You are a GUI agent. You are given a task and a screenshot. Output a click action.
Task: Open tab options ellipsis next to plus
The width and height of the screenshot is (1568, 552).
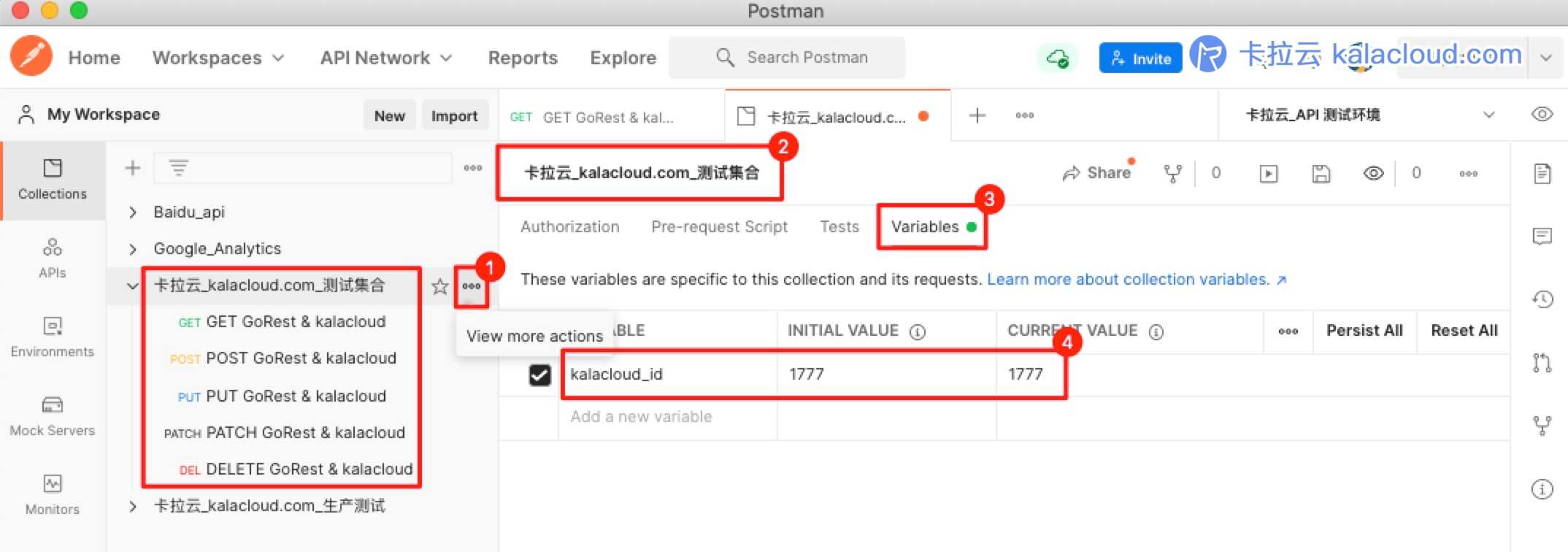click(1025, 115)
